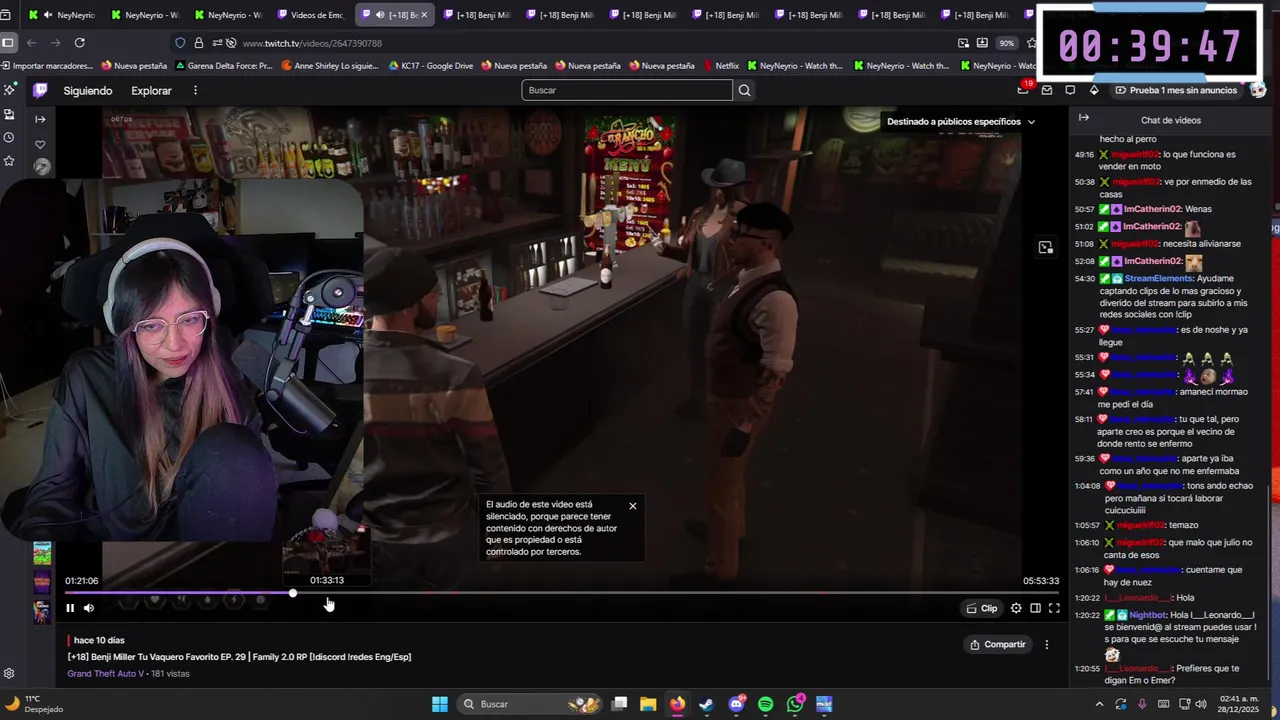Open video settings gear in player
This screenshot has height=720, width=1280.
click(1016, 608)
